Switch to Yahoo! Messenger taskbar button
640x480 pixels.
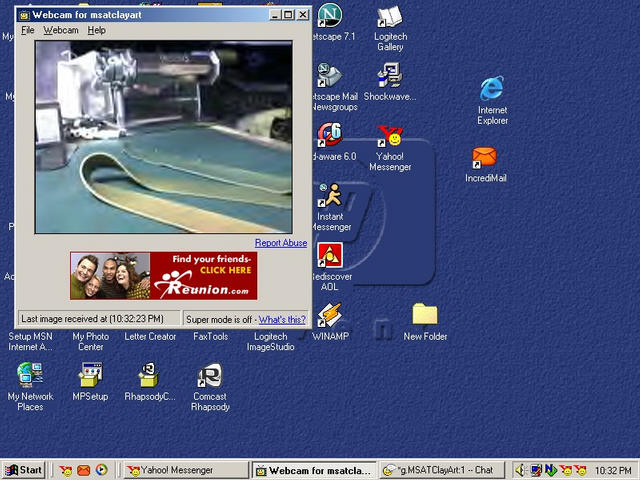coord(186,471)
